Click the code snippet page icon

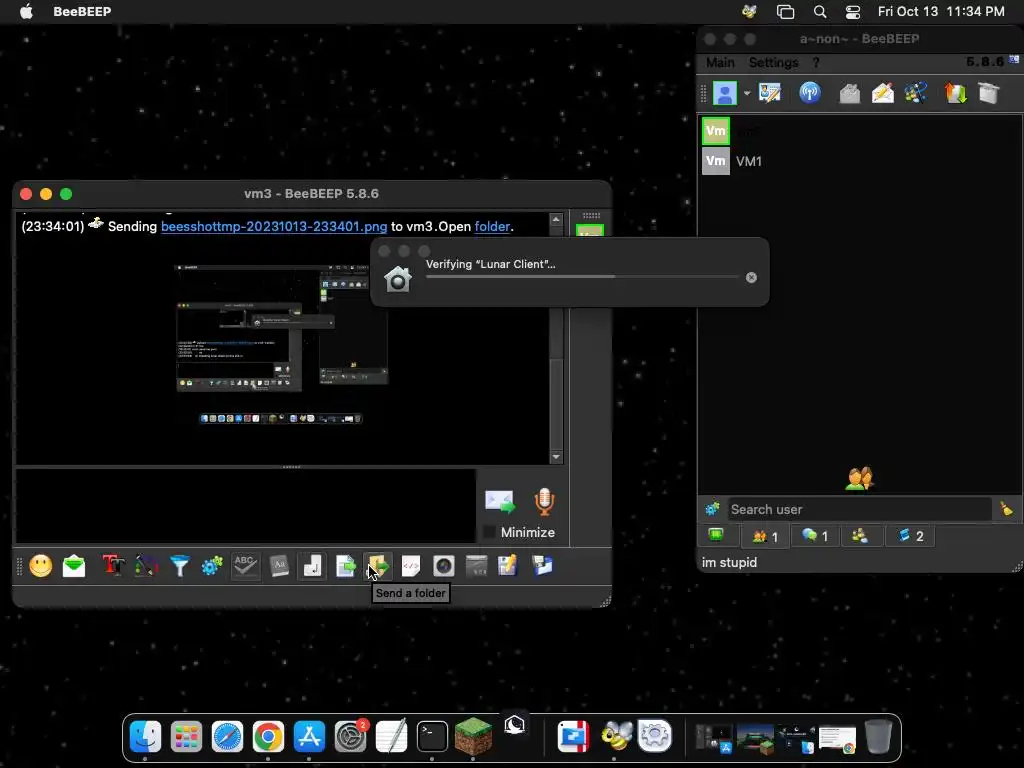click(x=411, y=566)
